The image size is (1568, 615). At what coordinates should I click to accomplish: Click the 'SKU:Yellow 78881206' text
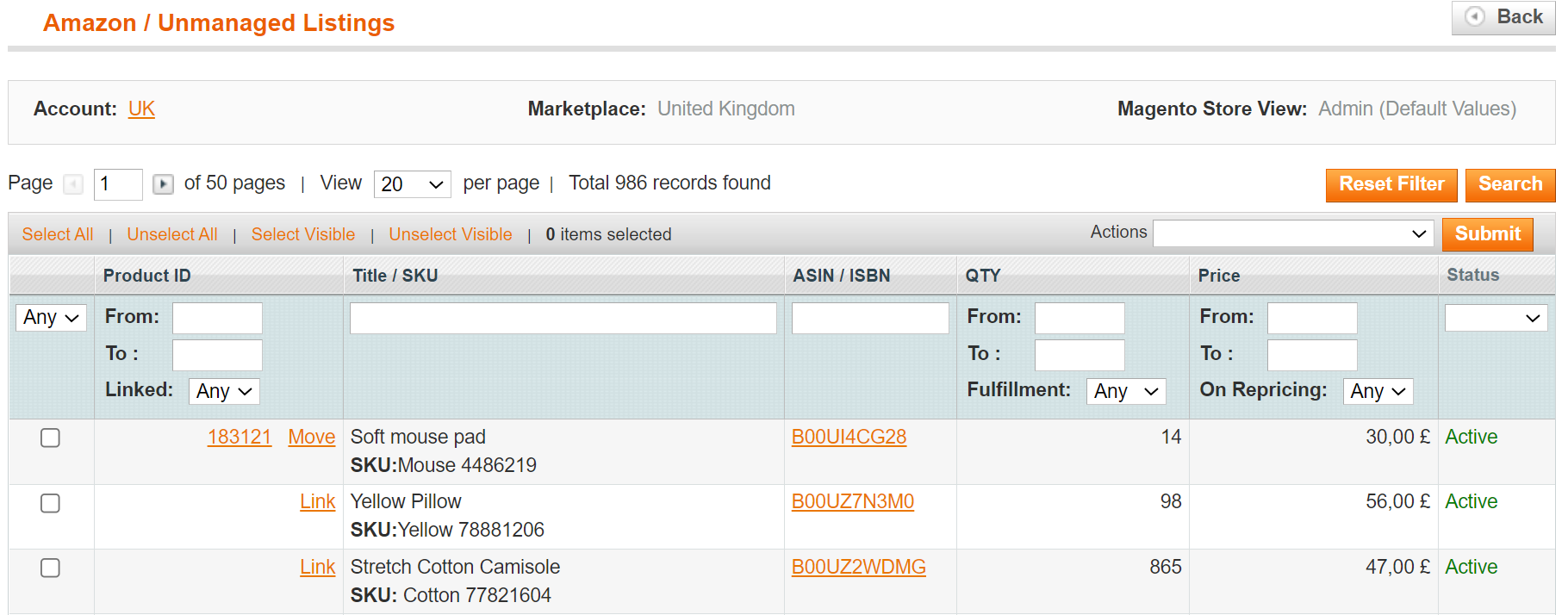point(447,530)
